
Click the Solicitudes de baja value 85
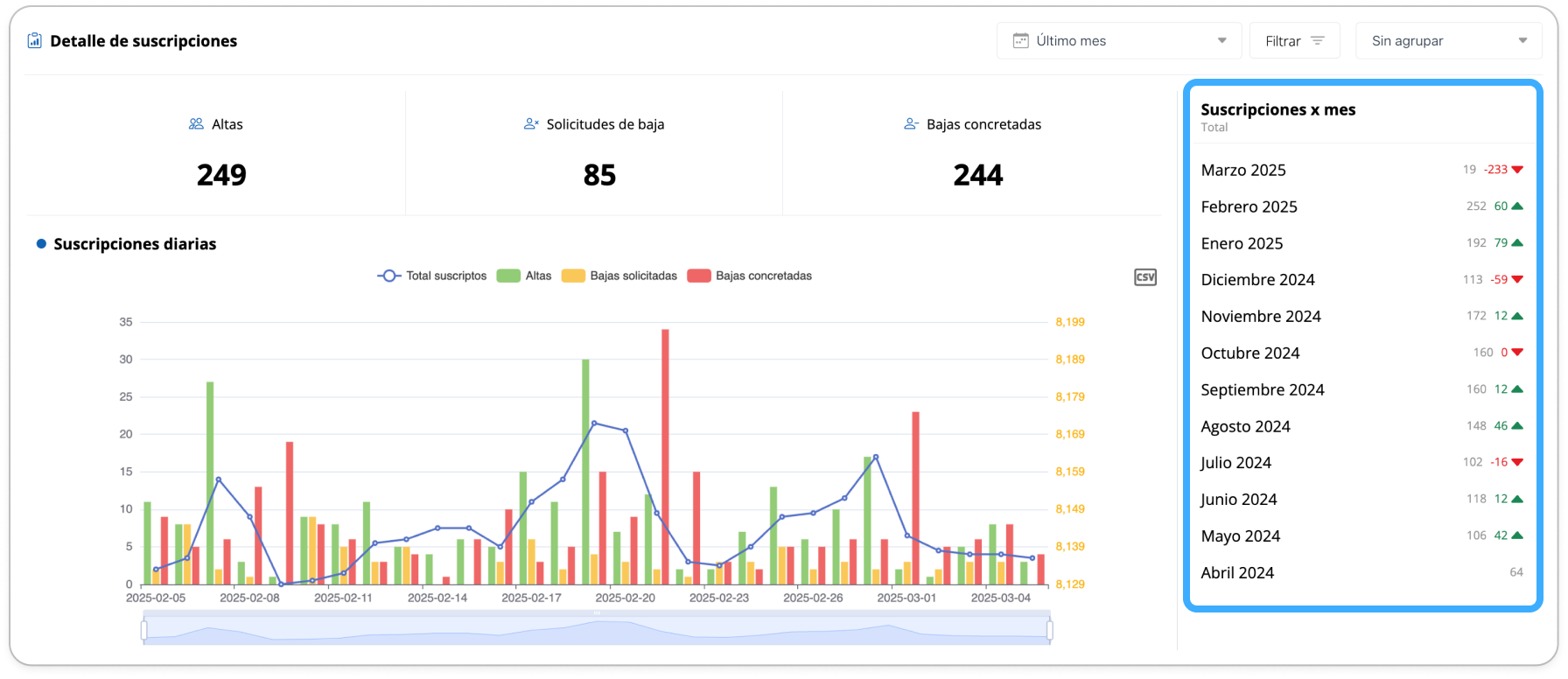[599, 175]
